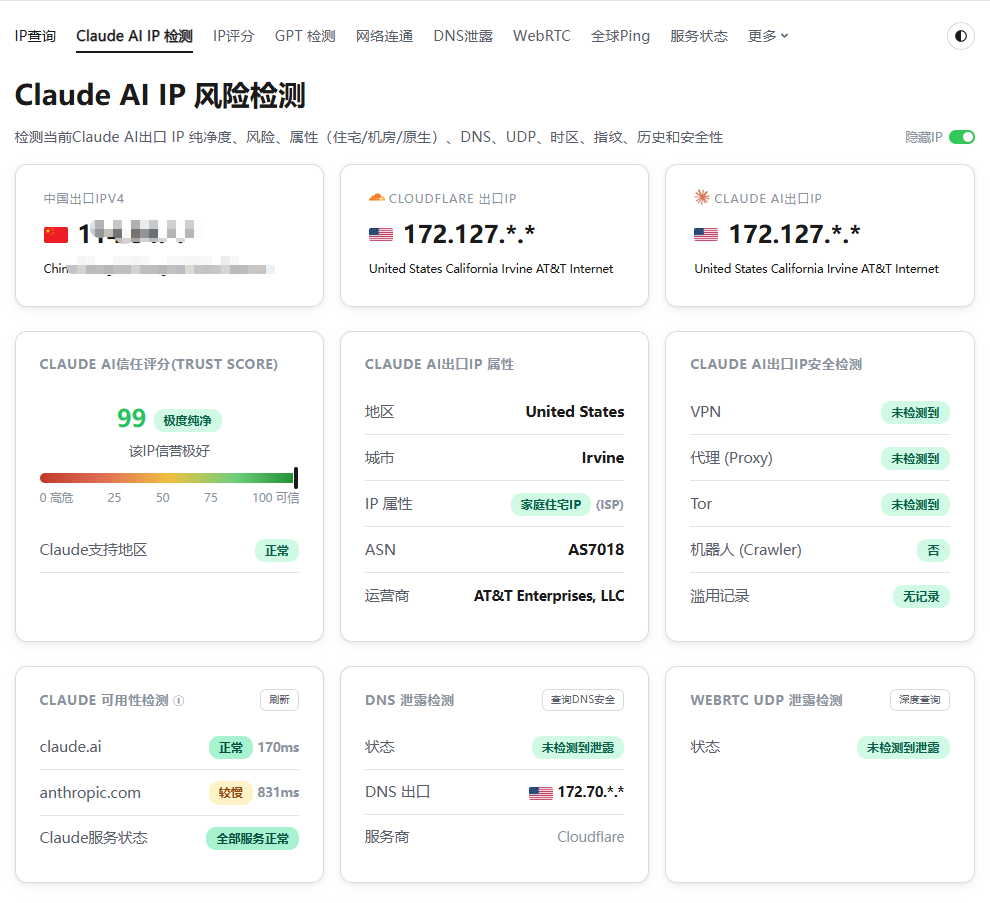This screenshot has height=903, width=990.
Task: Click the 深度查询 button
Action: coord(919,700)
